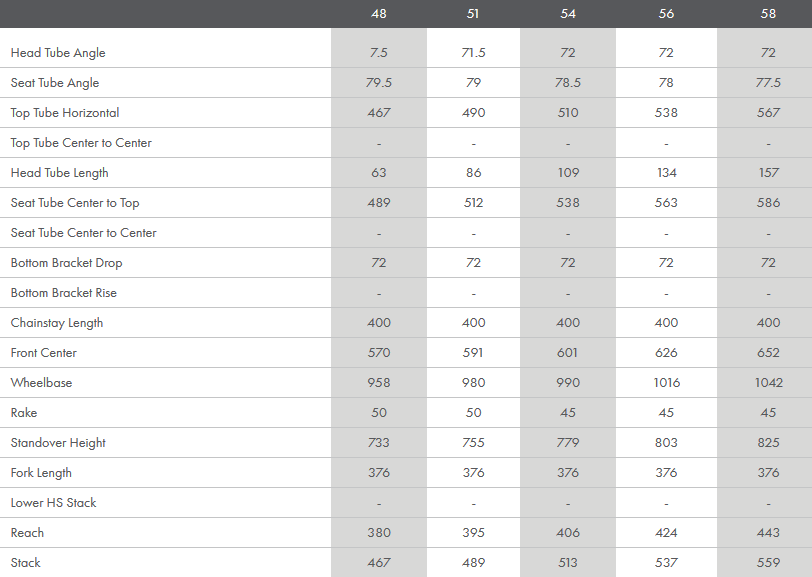Click the size 51 column header
Screen dimensions: 812x577
coord(473,14)
